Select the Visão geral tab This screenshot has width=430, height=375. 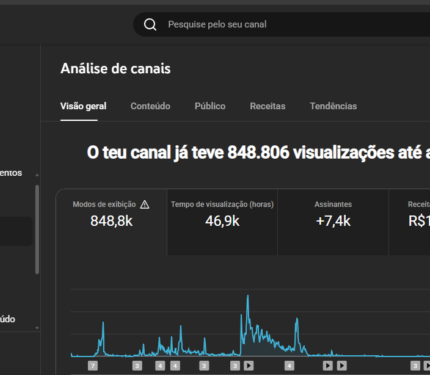coord(83,106)
